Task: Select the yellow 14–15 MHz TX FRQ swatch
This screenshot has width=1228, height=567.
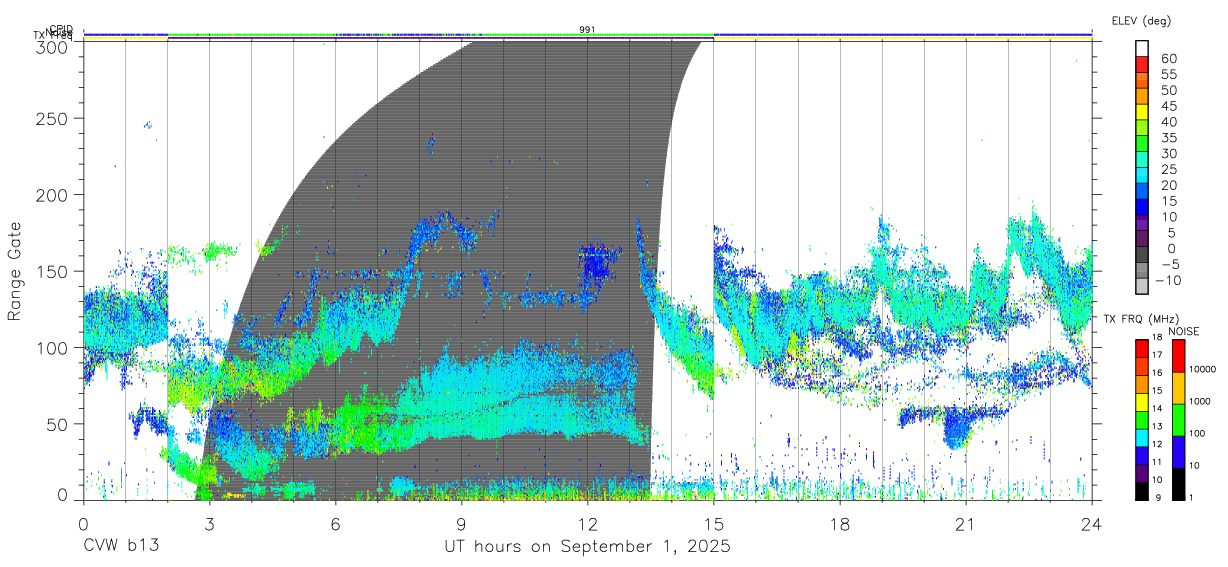Action: tap(1142, 401)
